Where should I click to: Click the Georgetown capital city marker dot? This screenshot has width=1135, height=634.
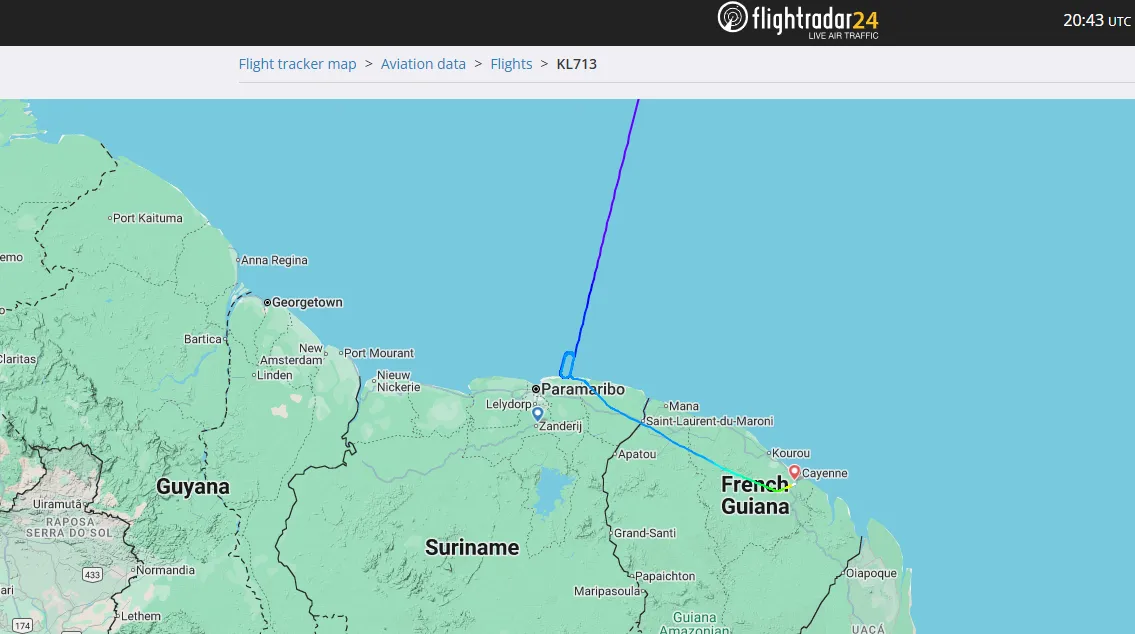(x=267, y=302)
